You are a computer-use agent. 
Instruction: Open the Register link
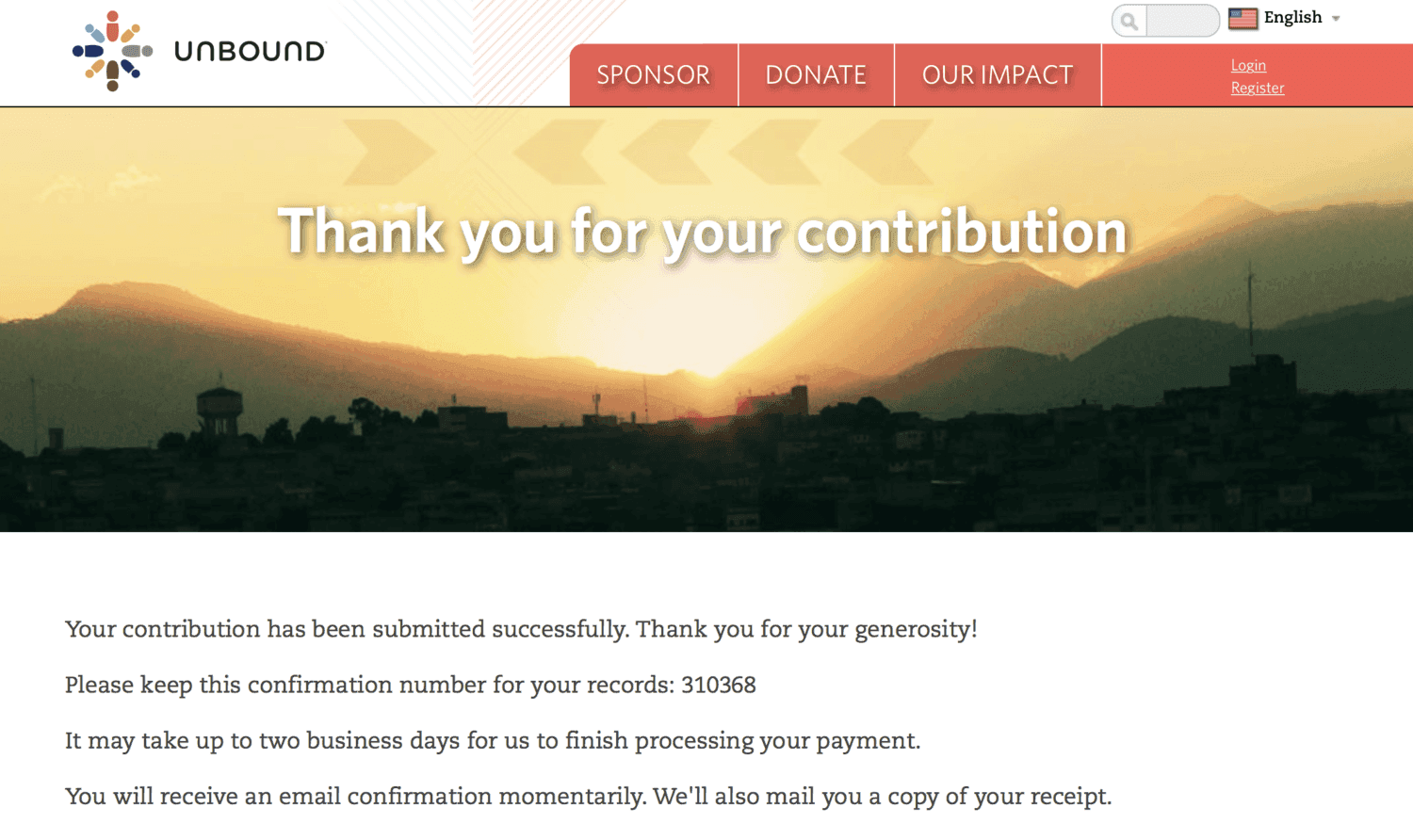click(x=1257, y=88)
